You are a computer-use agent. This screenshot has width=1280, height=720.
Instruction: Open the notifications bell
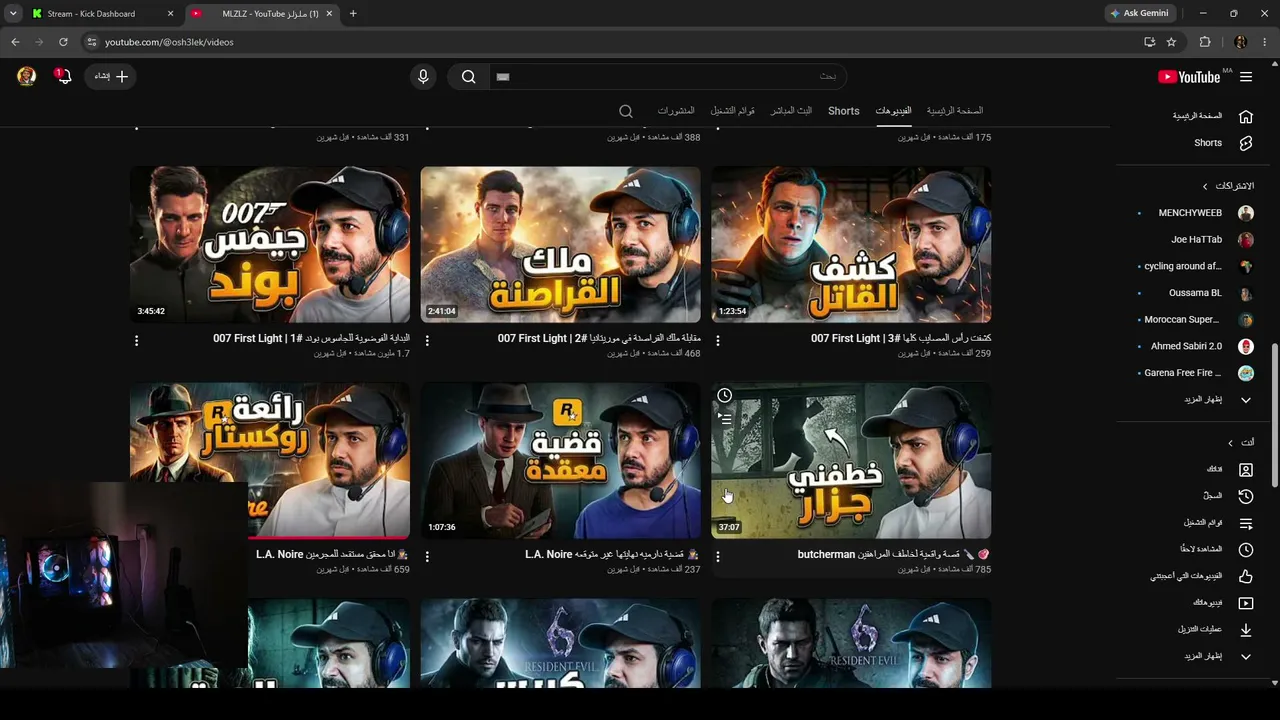pos(63,76)
